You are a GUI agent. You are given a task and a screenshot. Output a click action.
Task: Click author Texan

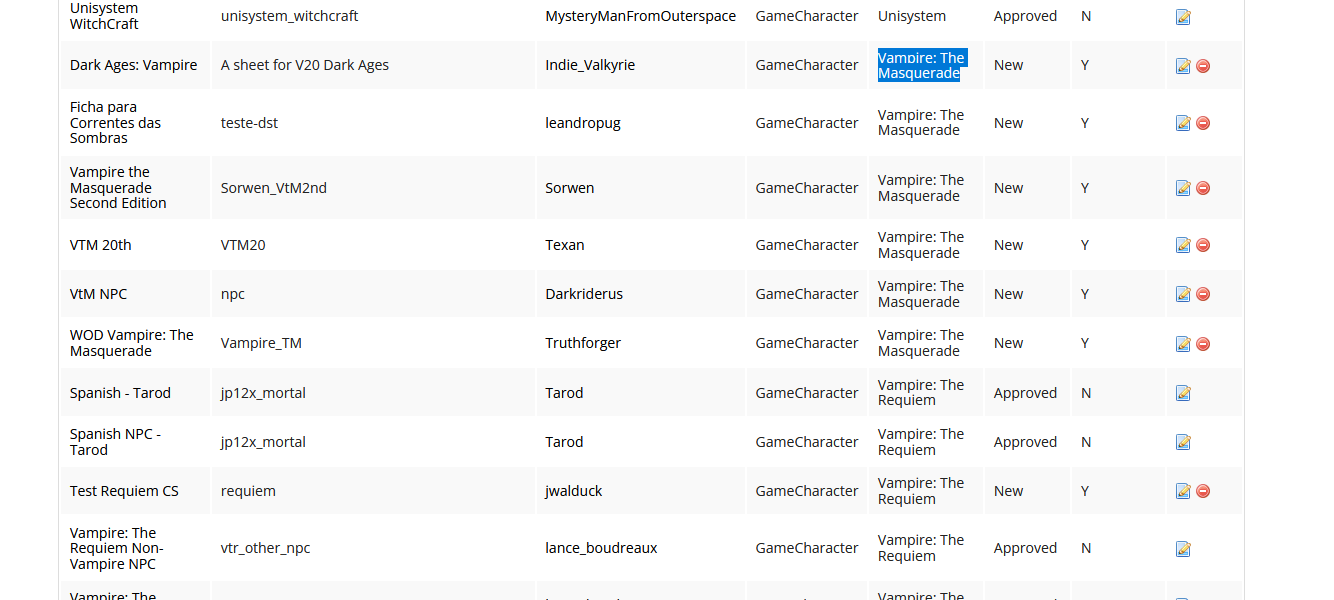565,245
